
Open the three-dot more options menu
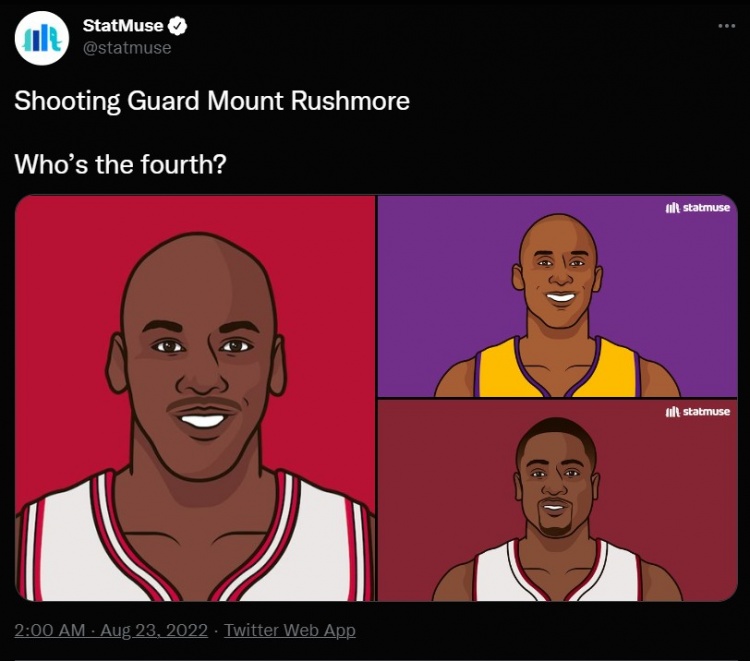coord(727,26)
